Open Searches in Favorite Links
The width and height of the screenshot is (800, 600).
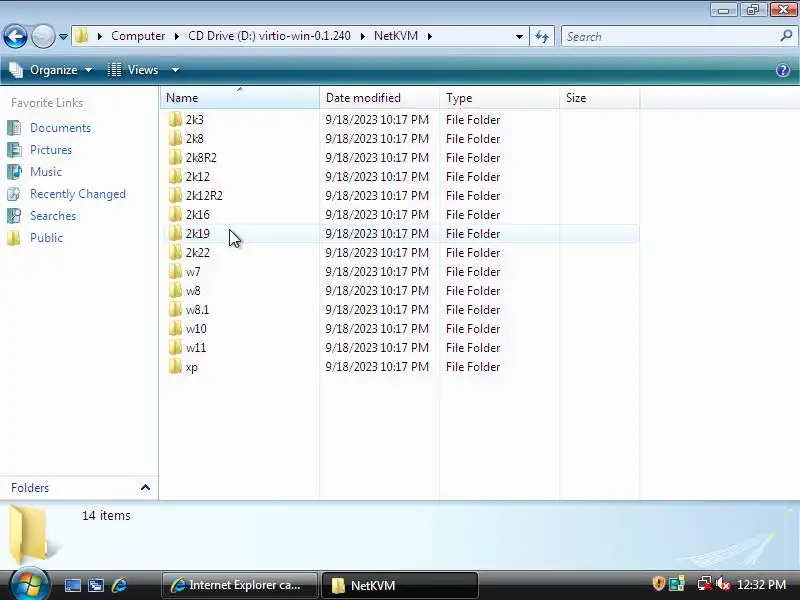[x=53, y=216]
